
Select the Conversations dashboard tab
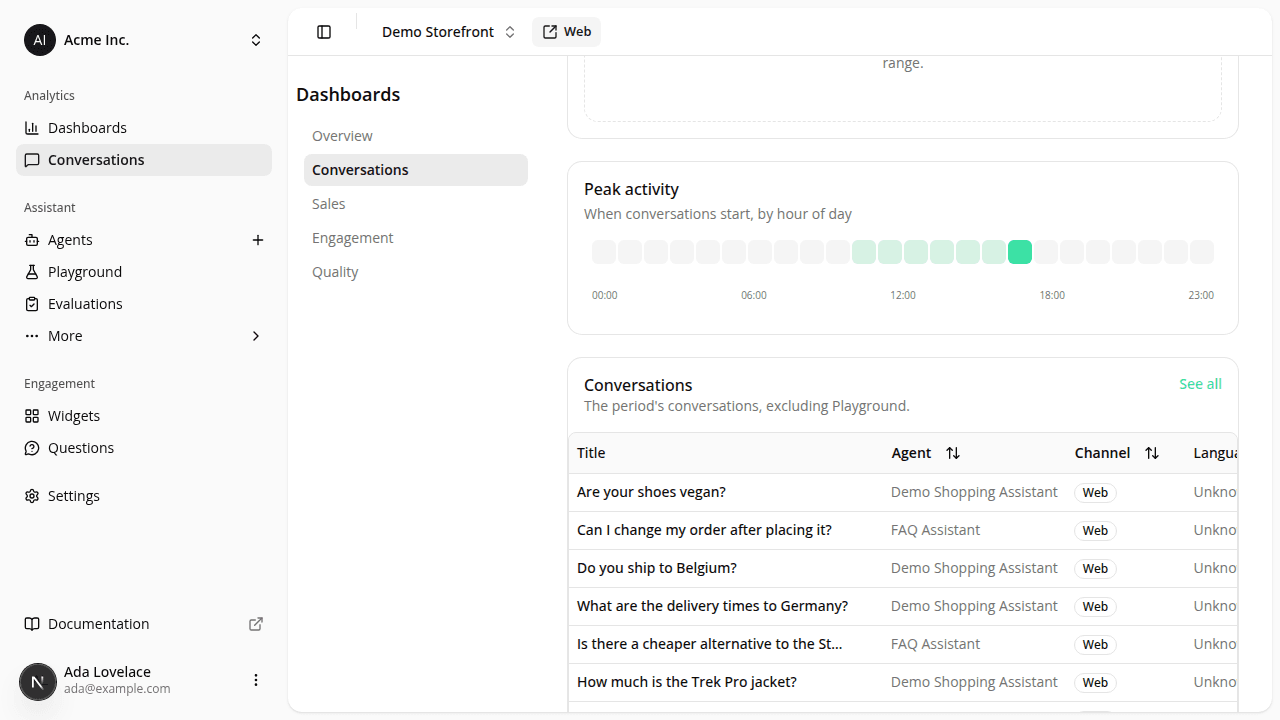pyautogui.click(x=416, y=170)
